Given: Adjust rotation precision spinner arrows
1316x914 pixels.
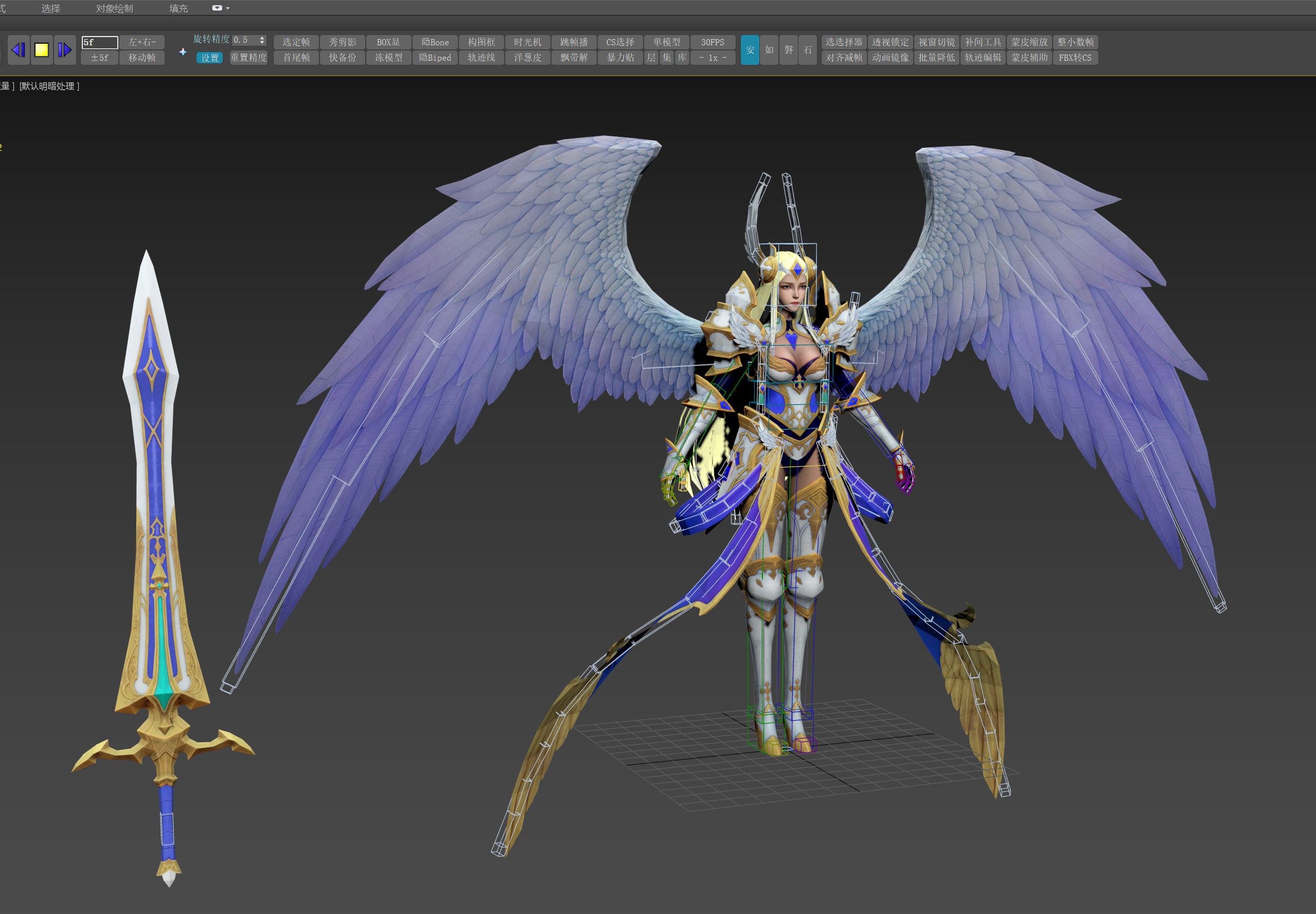Looking at the screenshot, I should pyautogui.click(x=262, y=40).
